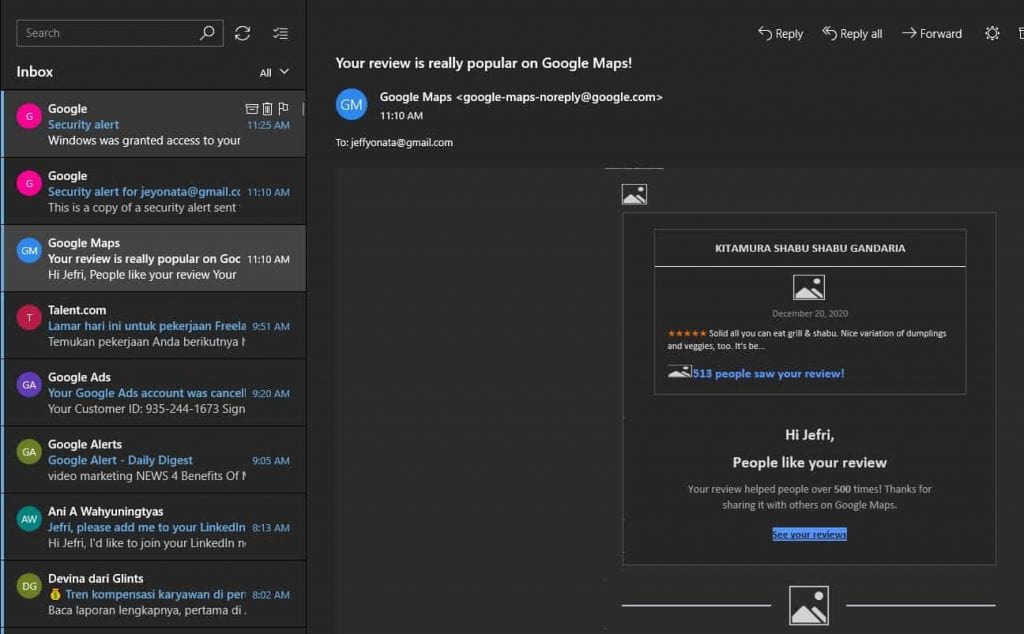
Task: Reply to the Google Maps message
Action: coord(780,33)
